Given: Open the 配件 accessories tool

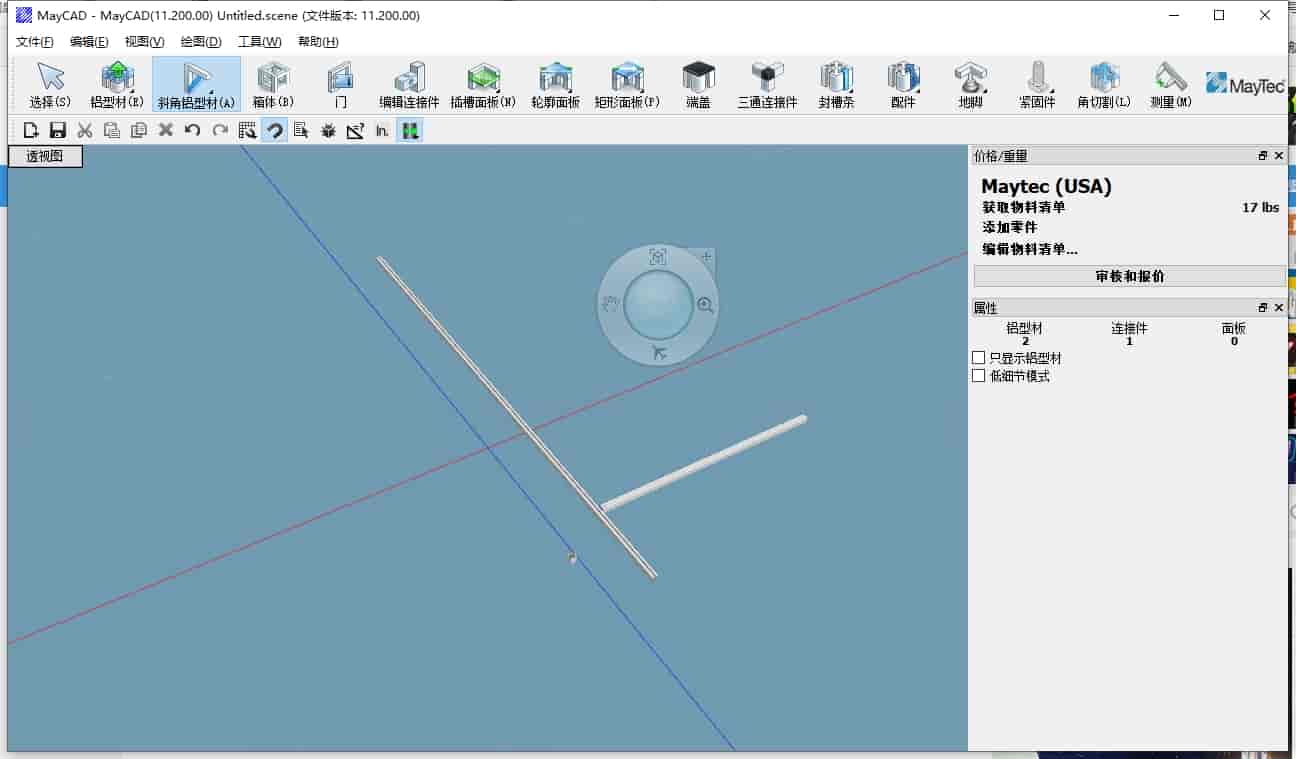Looking at the screenshot, I should click(x=903, y=84).
